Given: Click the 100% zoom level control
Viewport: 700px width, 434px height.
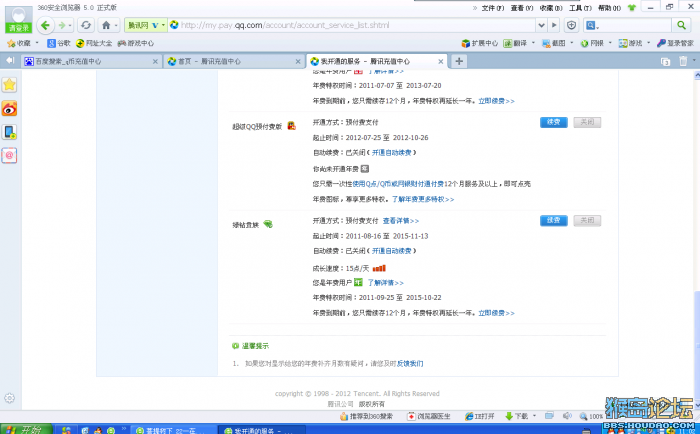Looking at the screenshot, I should tap(592, 416).
